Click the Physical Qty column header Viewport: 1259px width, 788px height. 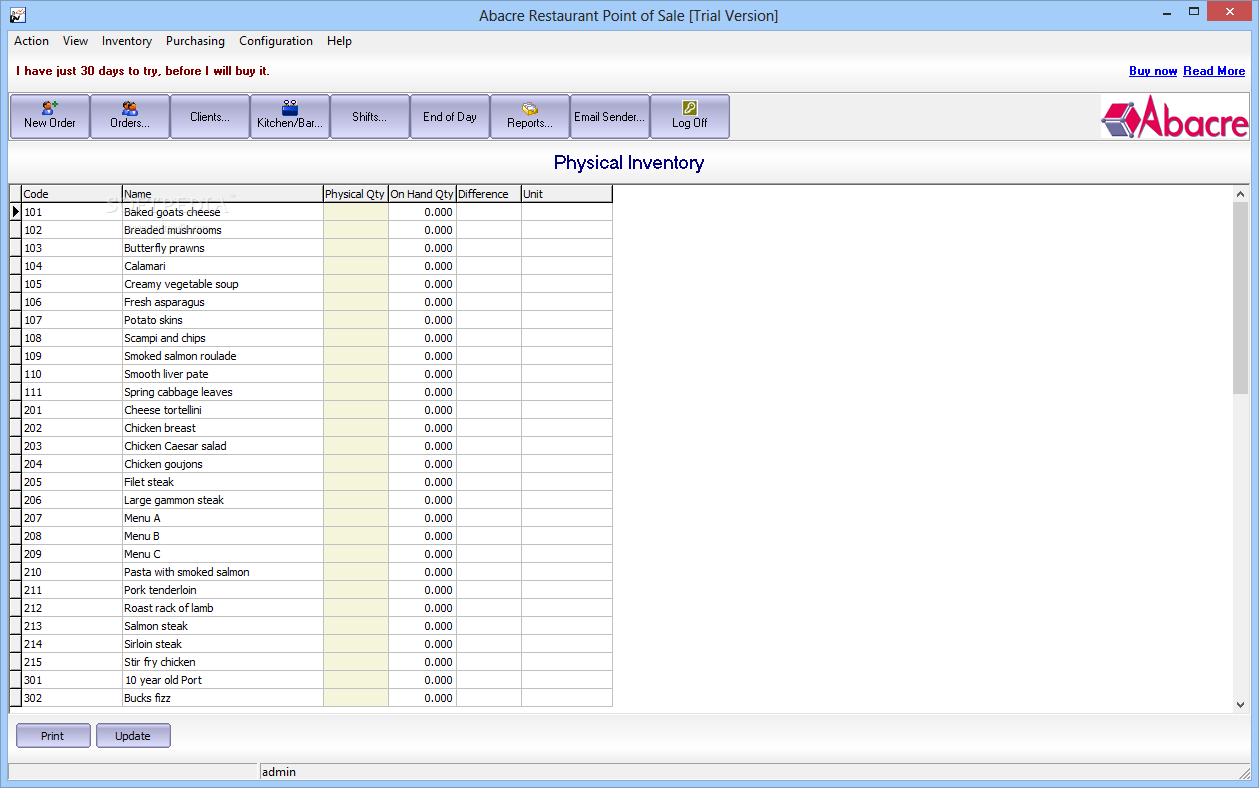(x=356, y=194)
